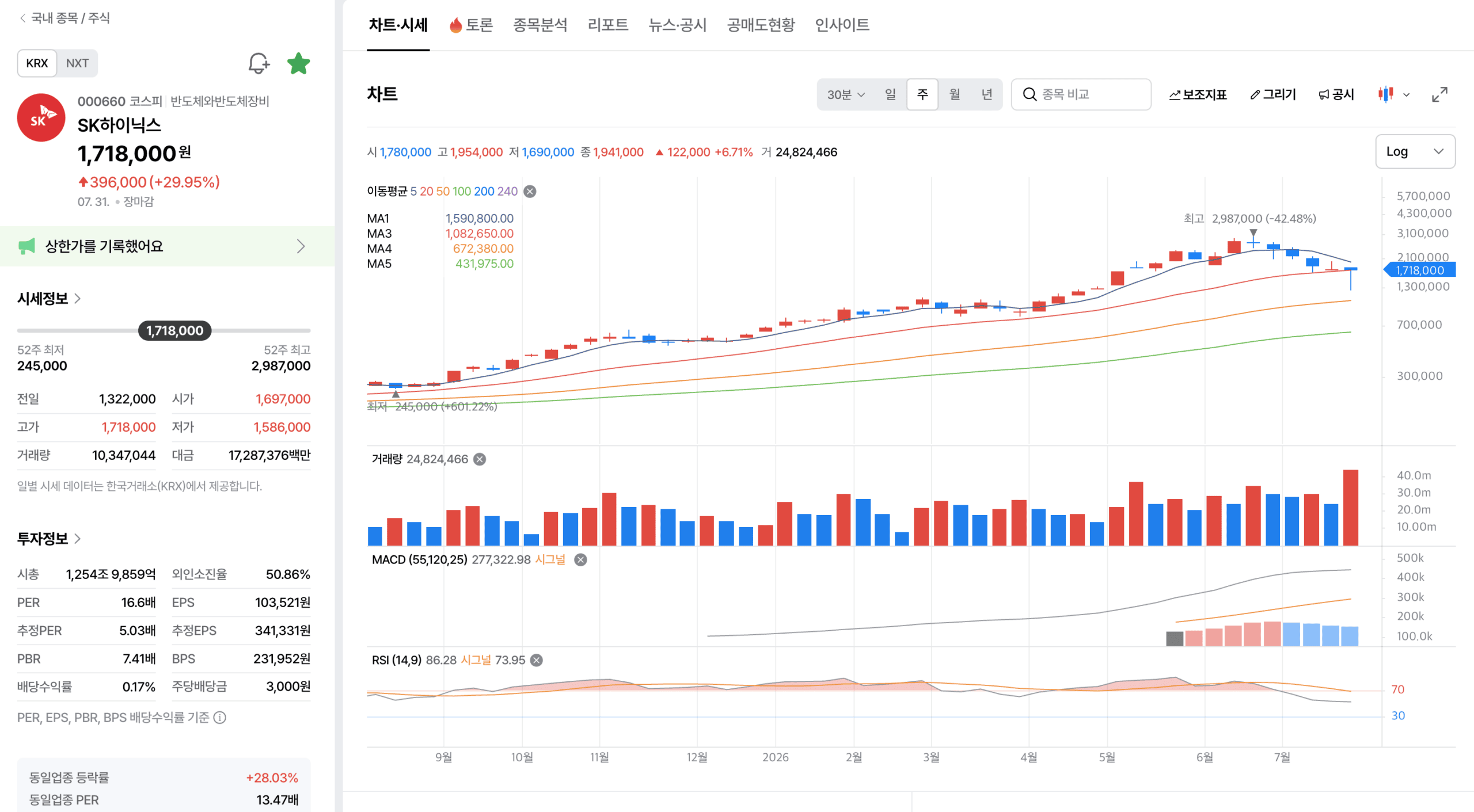Click the 1,718,000 52-week range marker
The width and height of the screenshot is (1474, 812).
174,331
